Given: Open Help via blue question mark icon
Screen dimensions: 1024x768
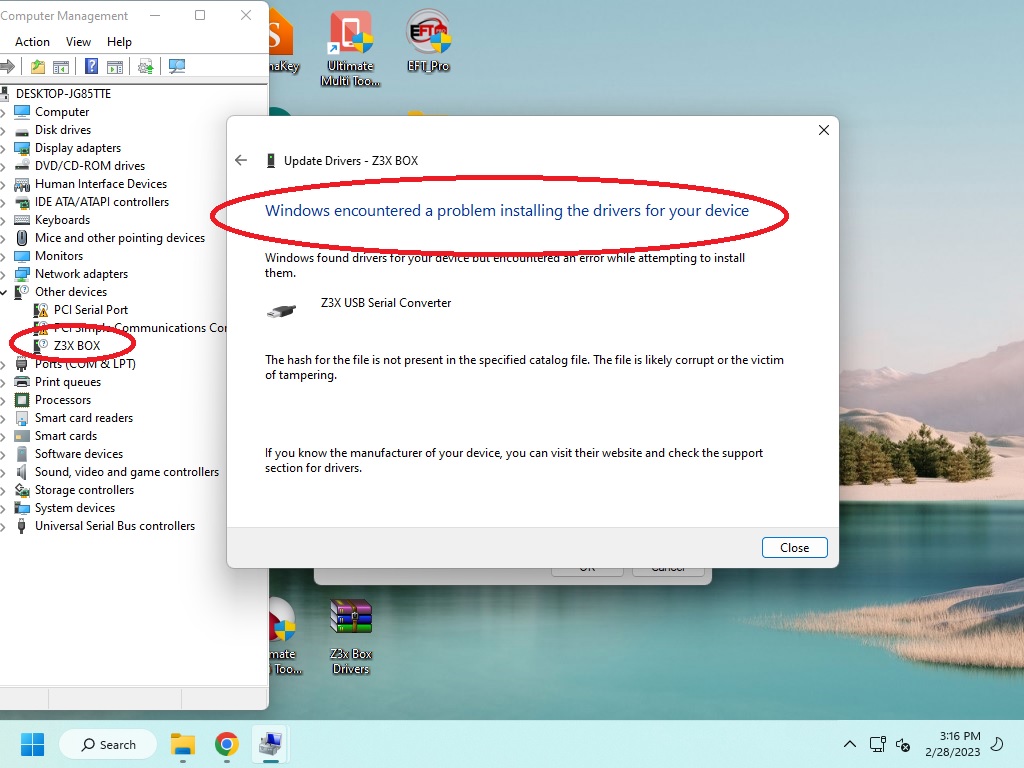Looking at the screenshot, I should click(x=91, y=66).
